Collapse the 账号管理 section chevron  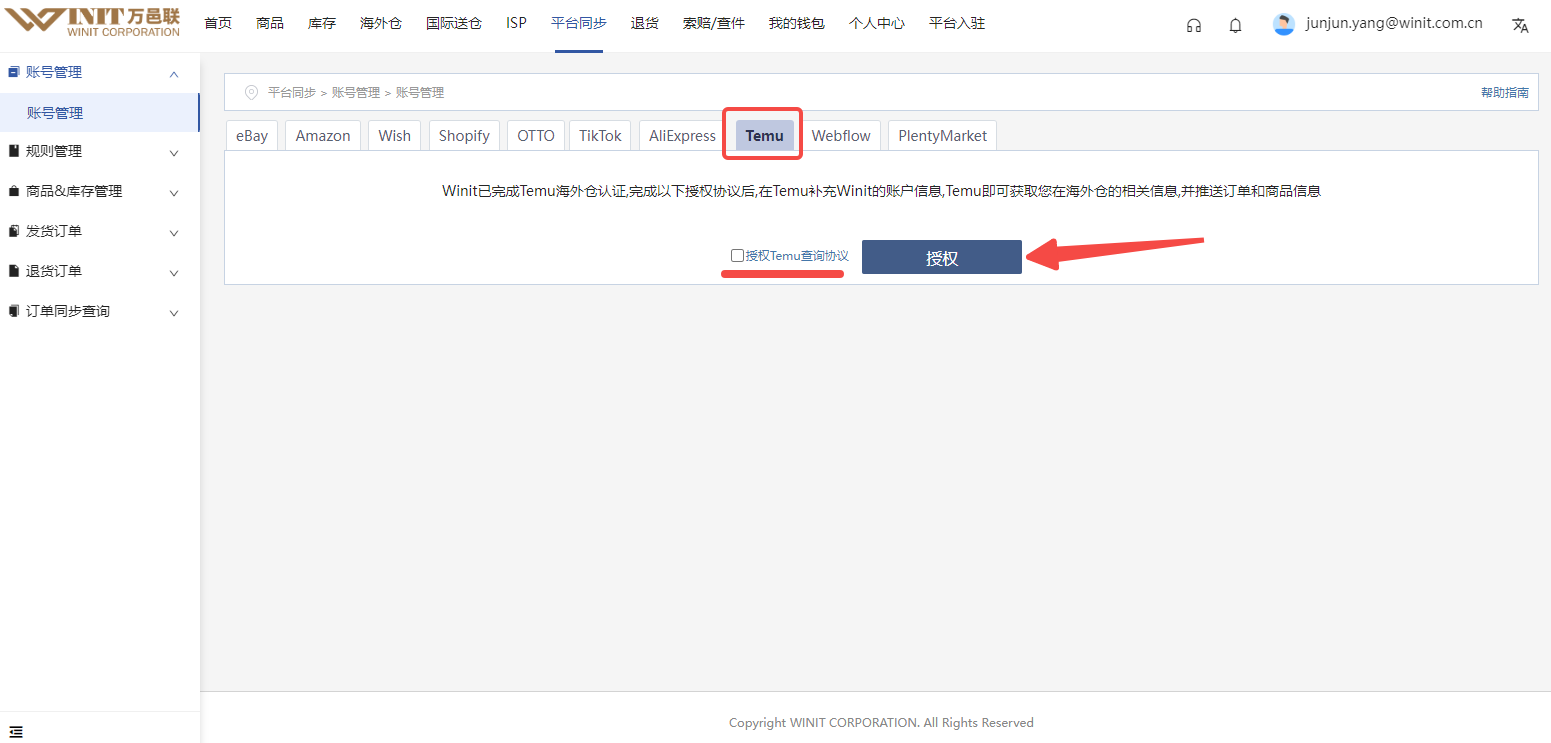pos(174,73)
